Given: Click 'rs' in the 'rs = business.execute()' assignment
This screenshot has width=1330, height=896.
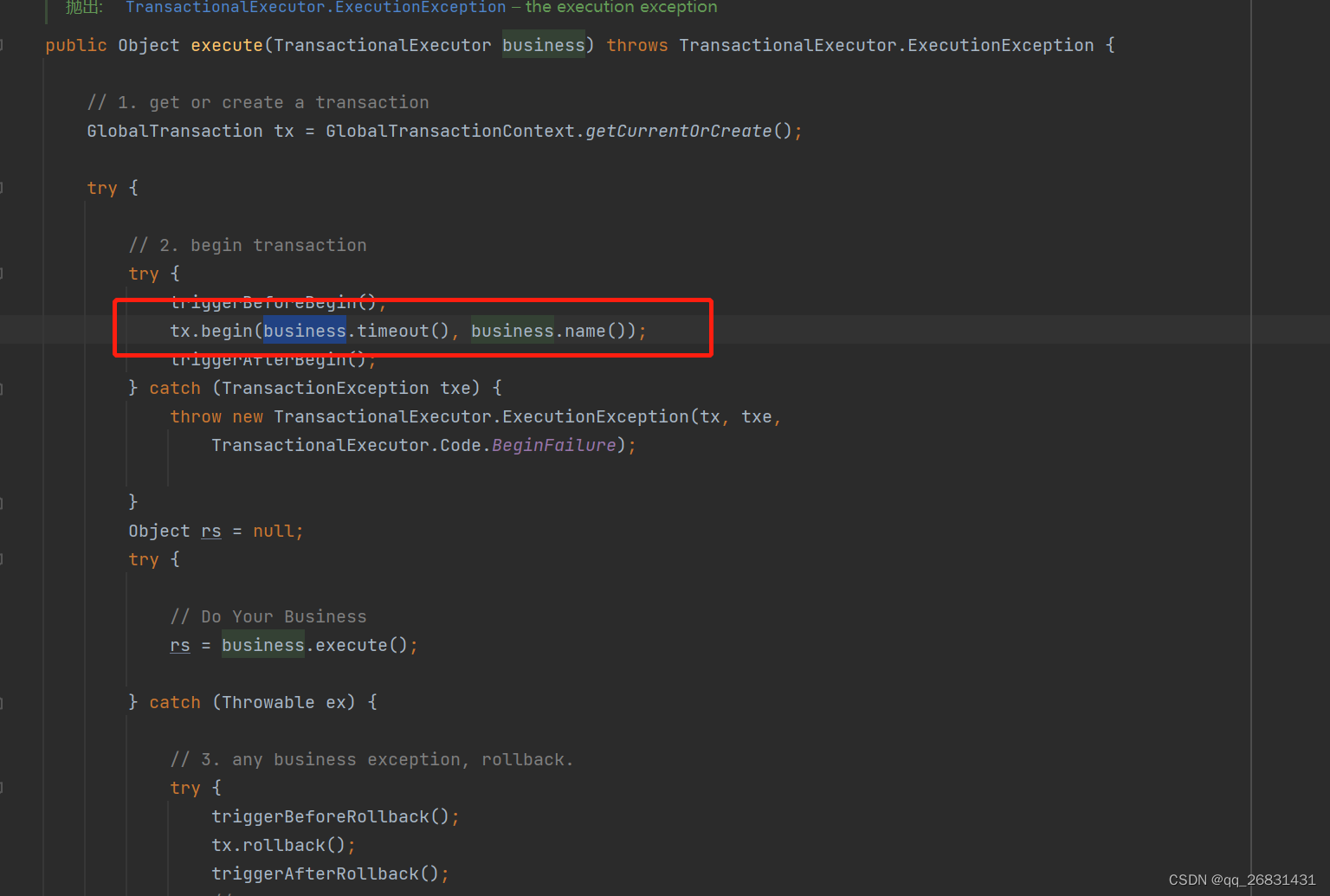Looking at the screenshot, I should point(180,645).
